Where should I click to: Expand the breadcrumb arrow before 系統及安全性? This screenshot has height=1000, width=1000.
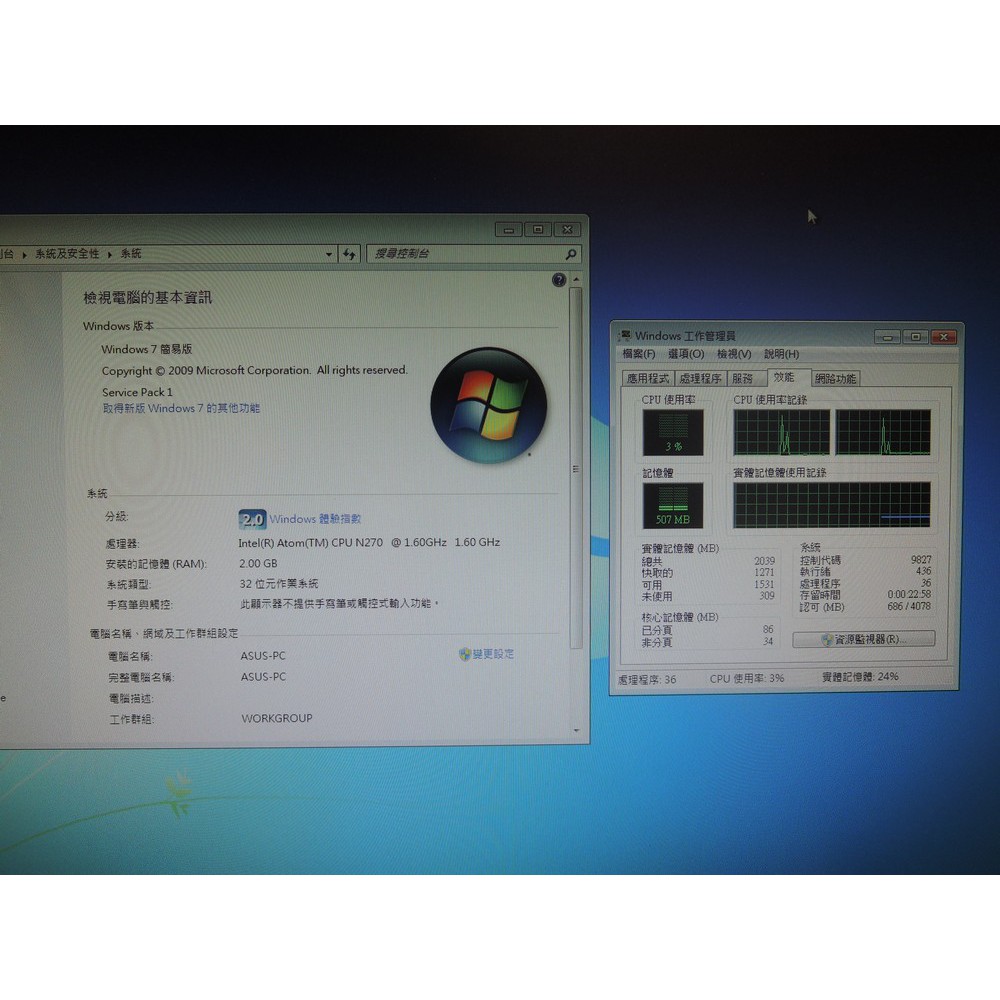point(27,254)
